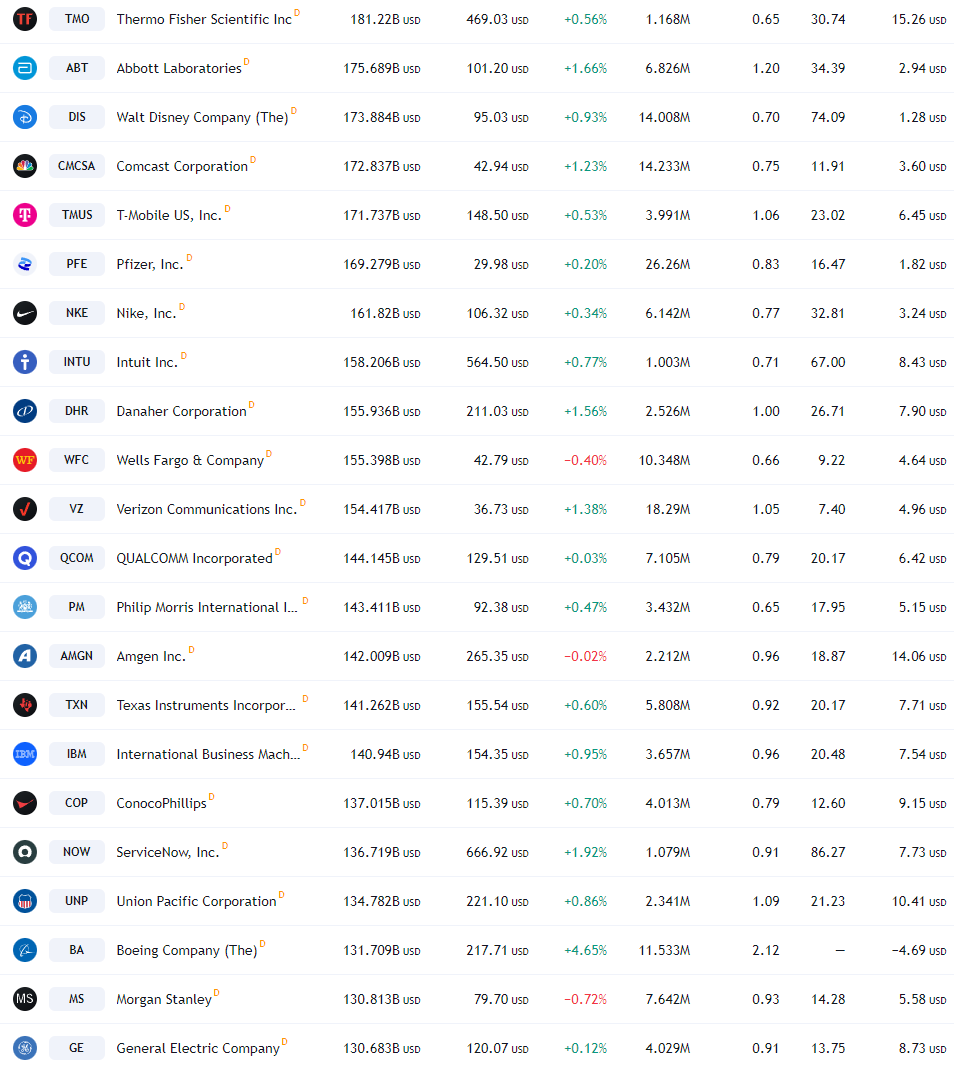The width and height of the screenshot is (954, 1071).
Task: Select the WFC ticker badge
Action: point(76,460)
